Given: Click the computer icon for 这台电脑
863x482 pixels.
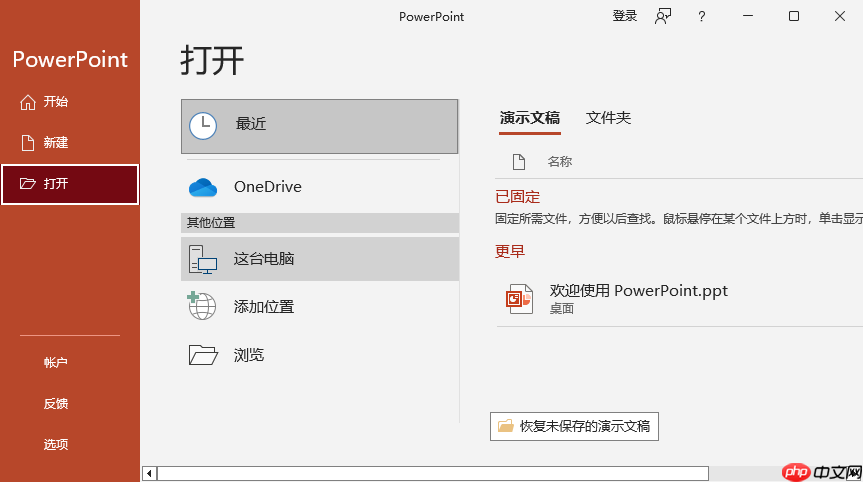Looking at the screenshot, I should click(203, 260).
